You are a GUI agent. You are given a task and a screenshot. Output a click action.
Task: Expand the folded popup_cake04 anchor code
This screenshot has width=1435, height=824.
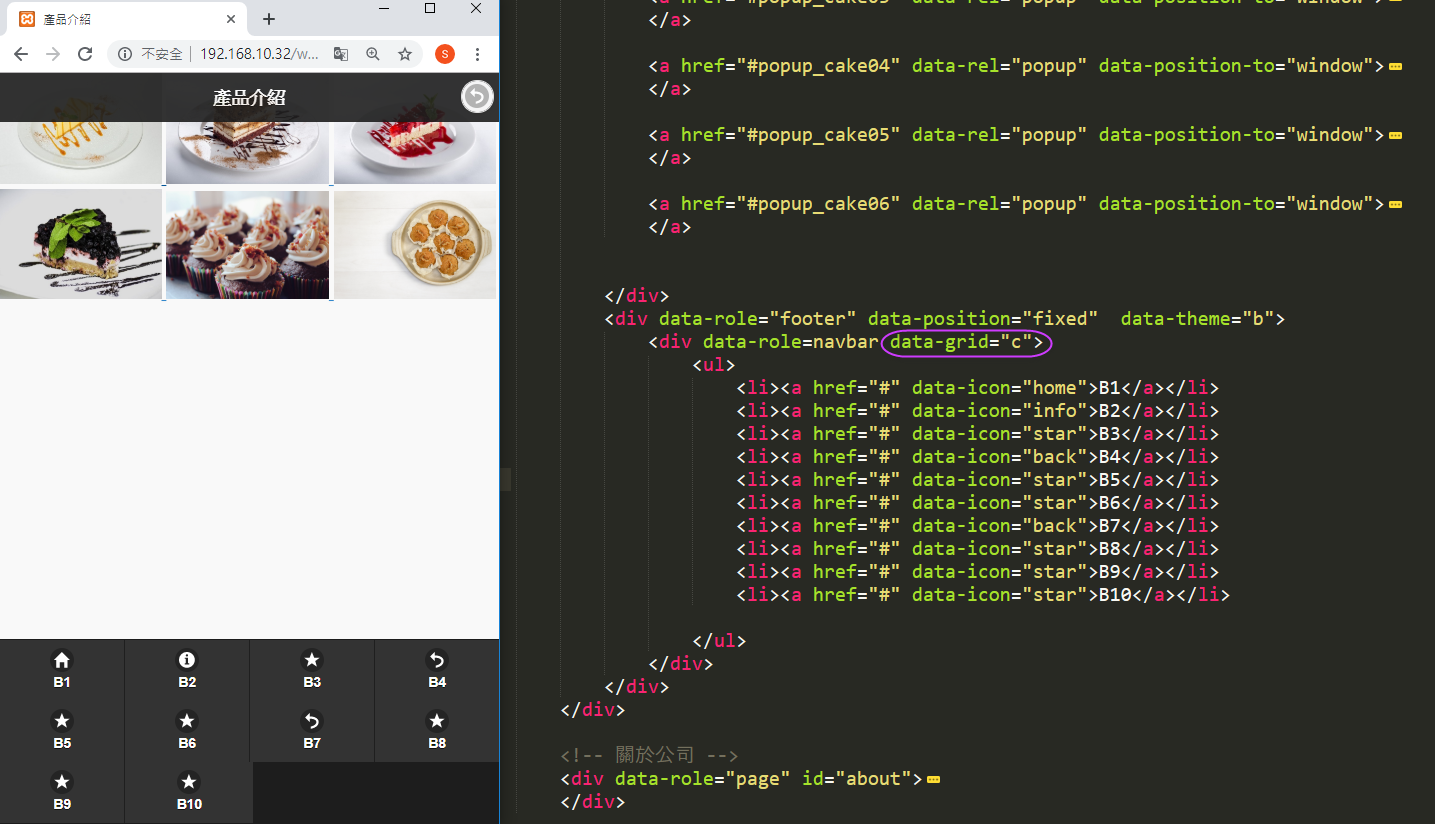click(x=1395, y=66)
